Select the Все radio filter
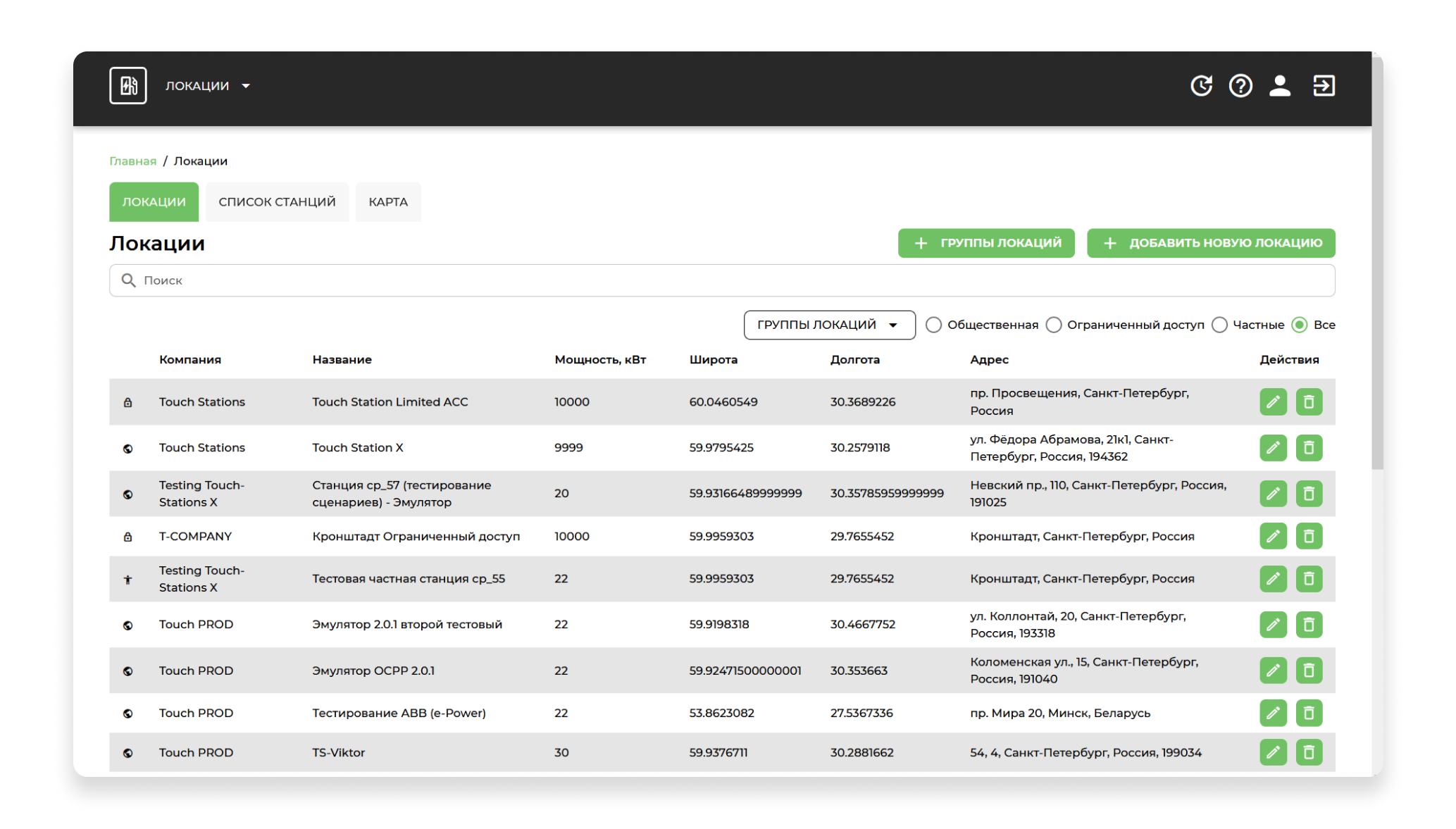The image size is (1456, 829). pyautogui.click(x=1300, y=325)
